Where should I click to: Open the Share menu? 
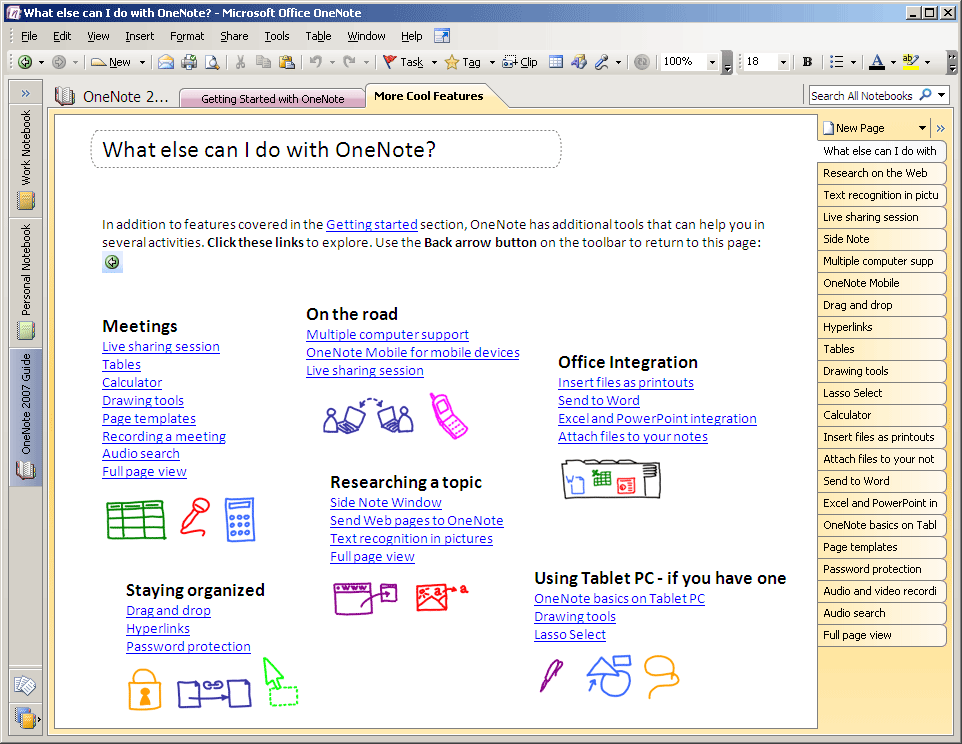[234, 36]
